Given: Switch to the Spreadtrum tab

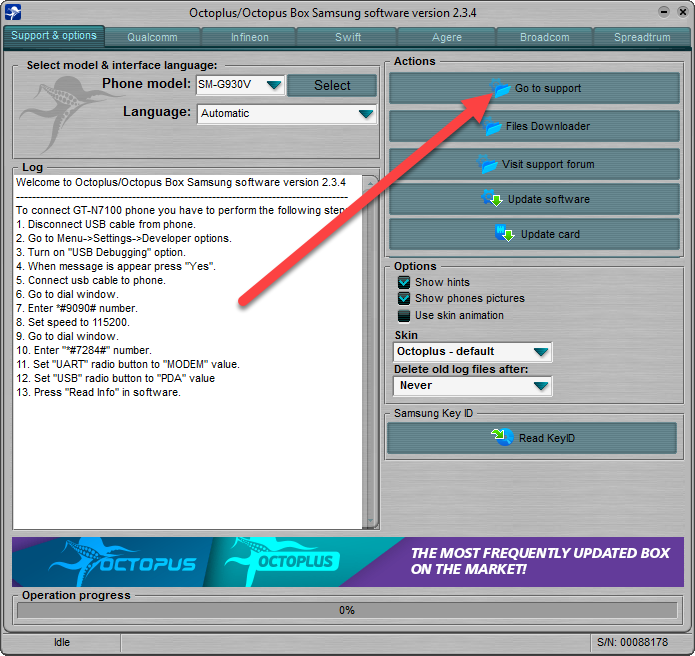Looking at the screenshot, I should pyautogui.click(x=642, y=37).
